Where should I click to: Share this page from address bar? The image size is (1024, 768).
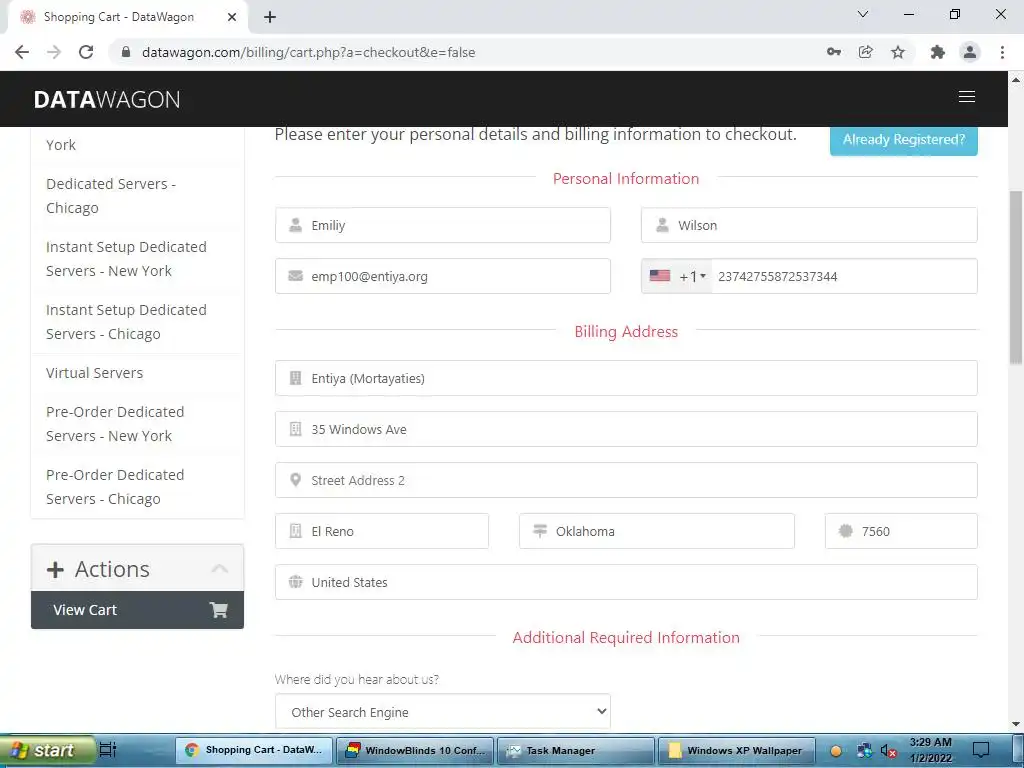(866, 52)
